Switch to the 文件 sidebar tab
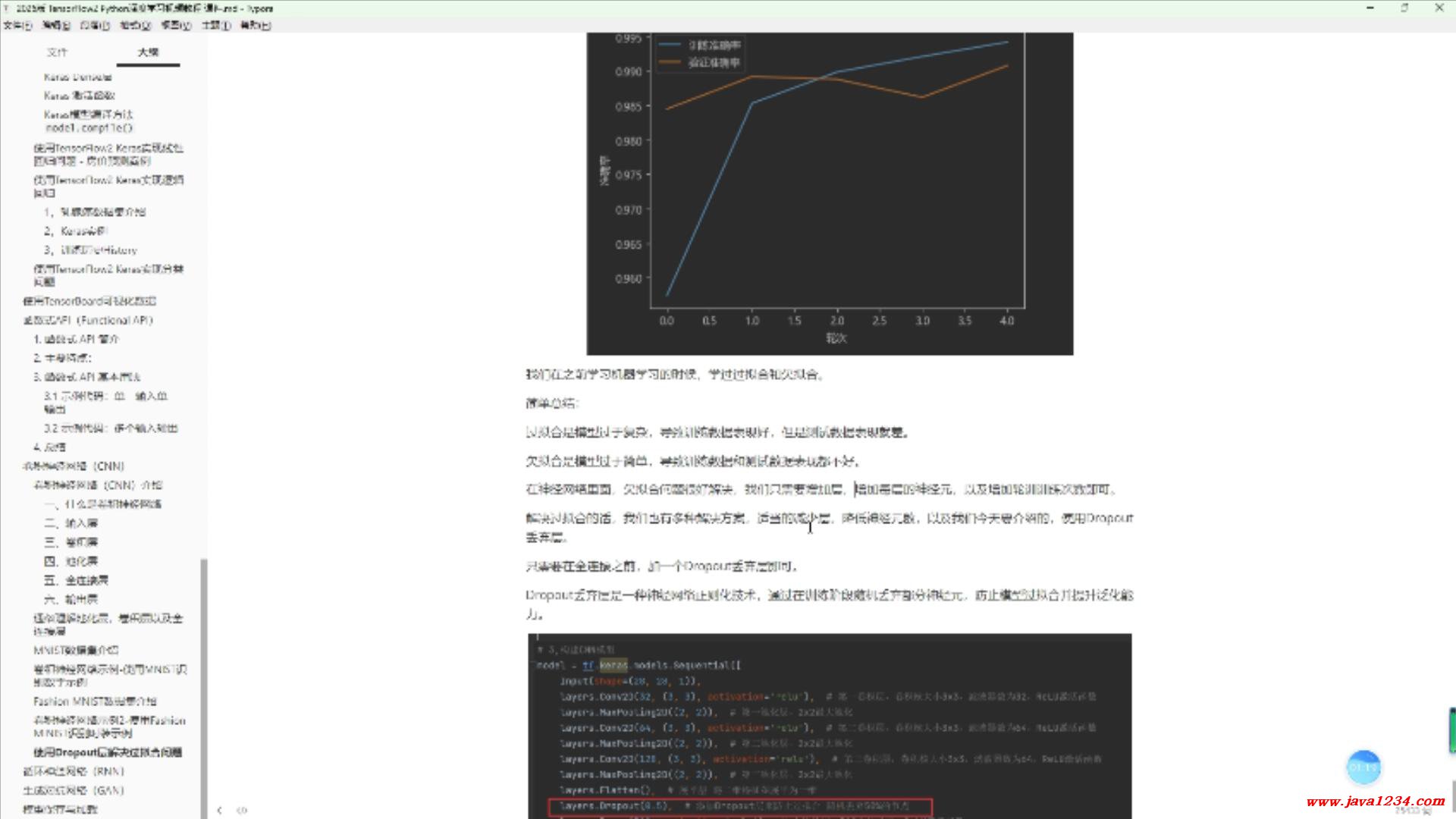 [57, 52]
